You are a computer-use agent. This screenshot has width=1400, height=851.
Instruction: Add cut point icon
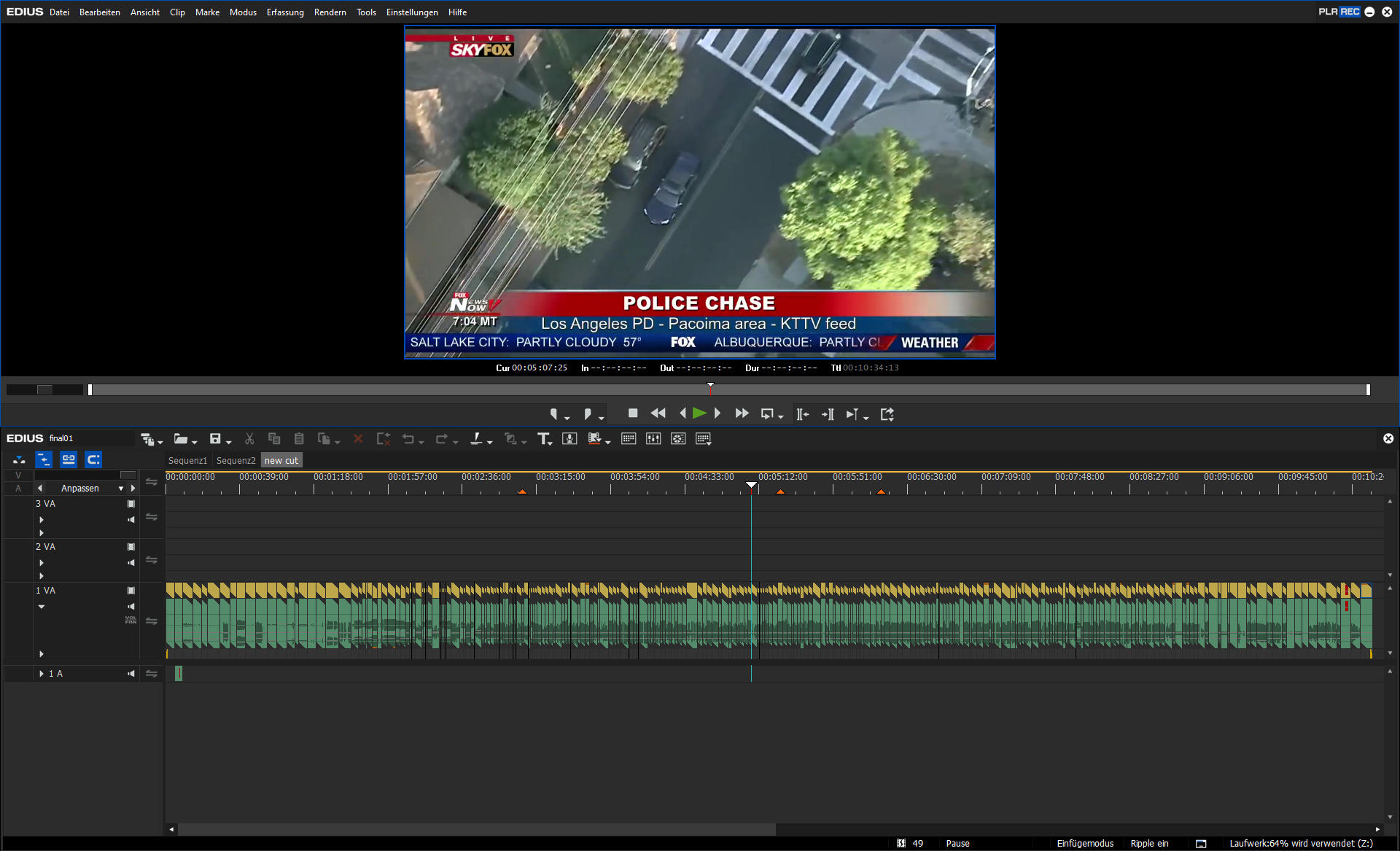pyautogui.click(x=476, y=438)
